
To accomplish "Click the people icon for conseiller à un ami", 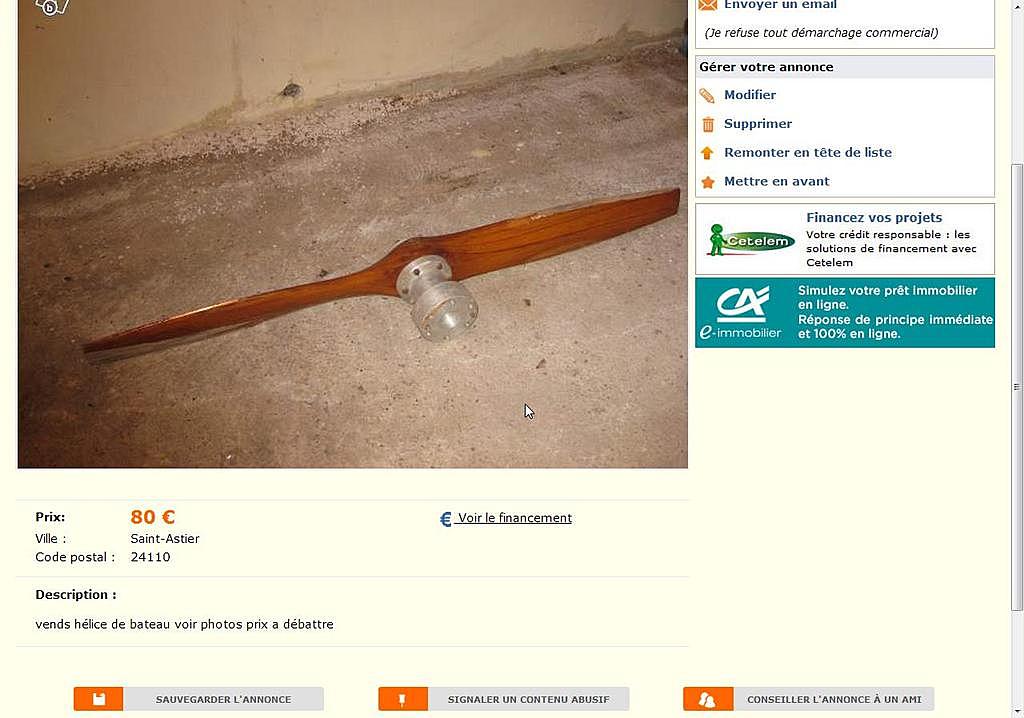I will (x=708, y=699).
